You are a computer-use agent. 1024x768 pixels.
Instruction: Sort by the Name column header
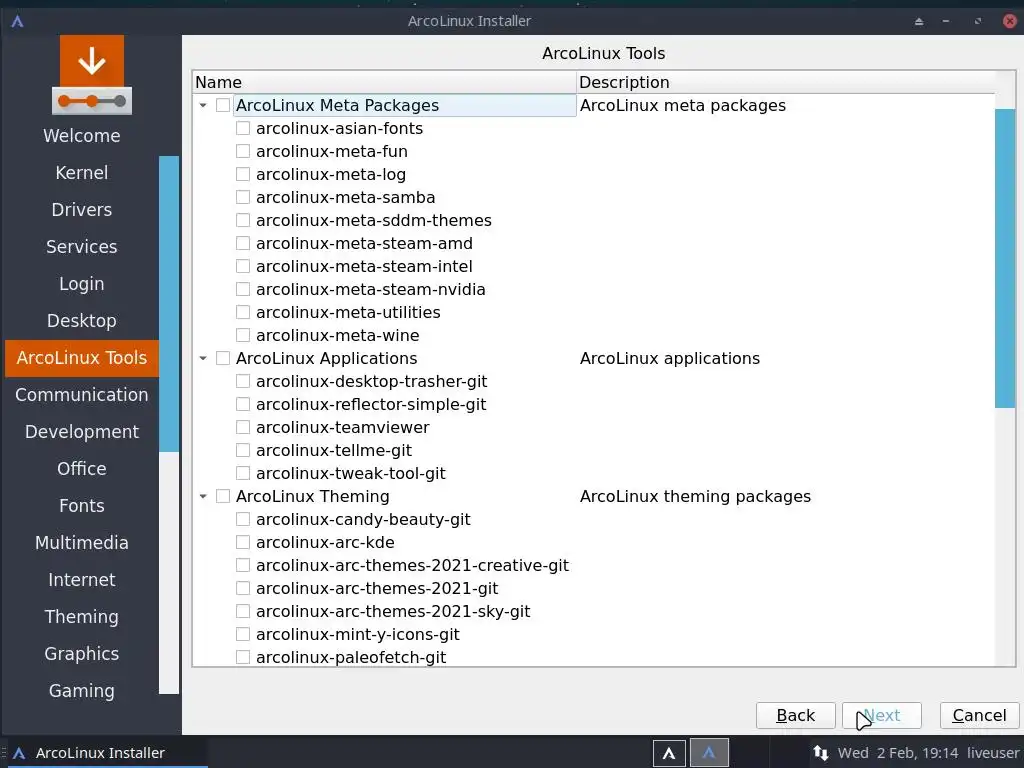pyautogui.click(x=385, y=82)
